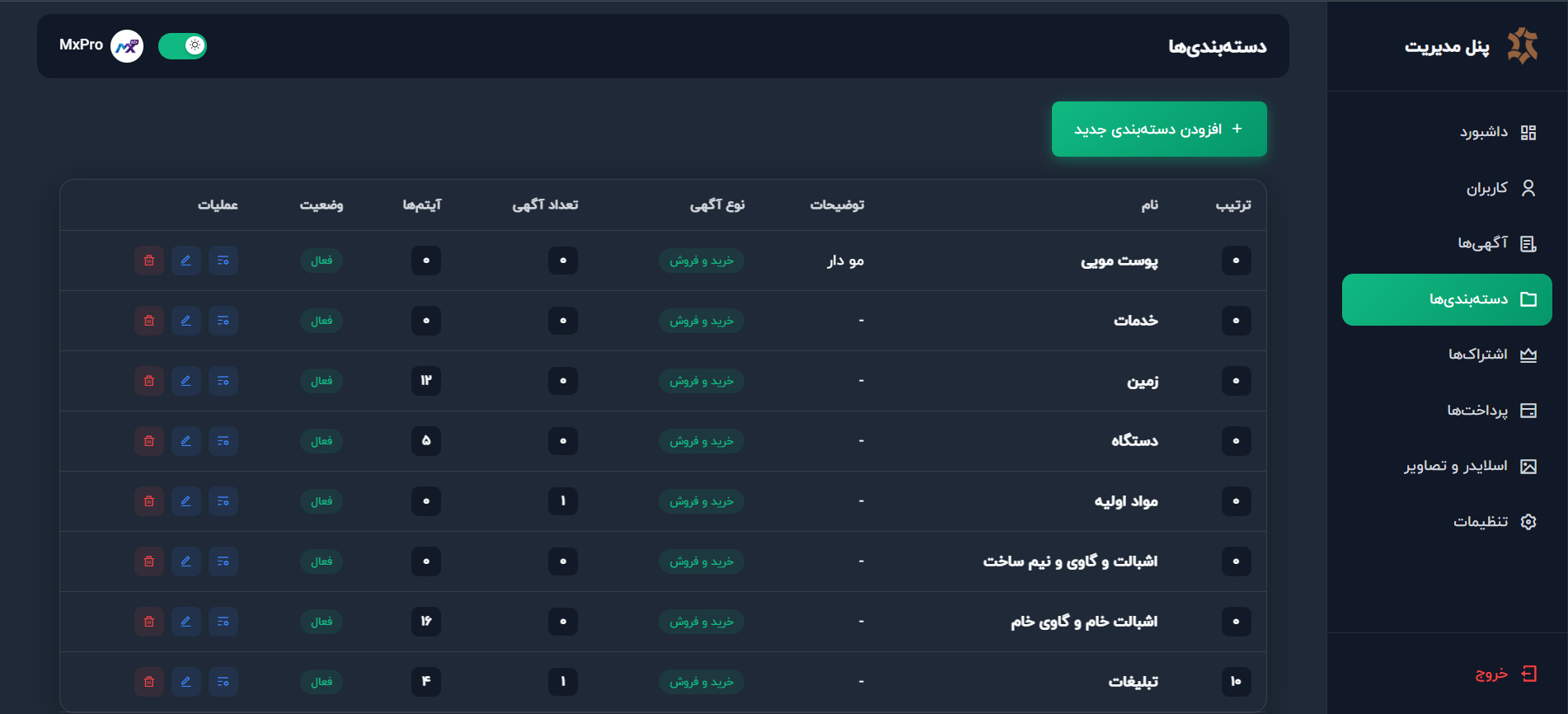Click the items count ۱۶ for اشبالت خام
Screen dimensions: 1568x714
click(426, 622)
